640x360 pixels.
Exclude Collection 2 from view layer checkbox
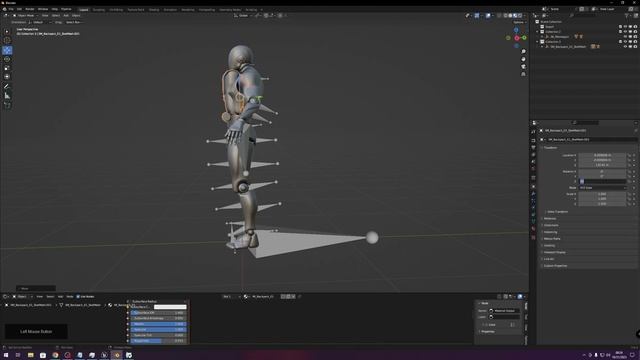pyautogui.click(x=620, y=31)
